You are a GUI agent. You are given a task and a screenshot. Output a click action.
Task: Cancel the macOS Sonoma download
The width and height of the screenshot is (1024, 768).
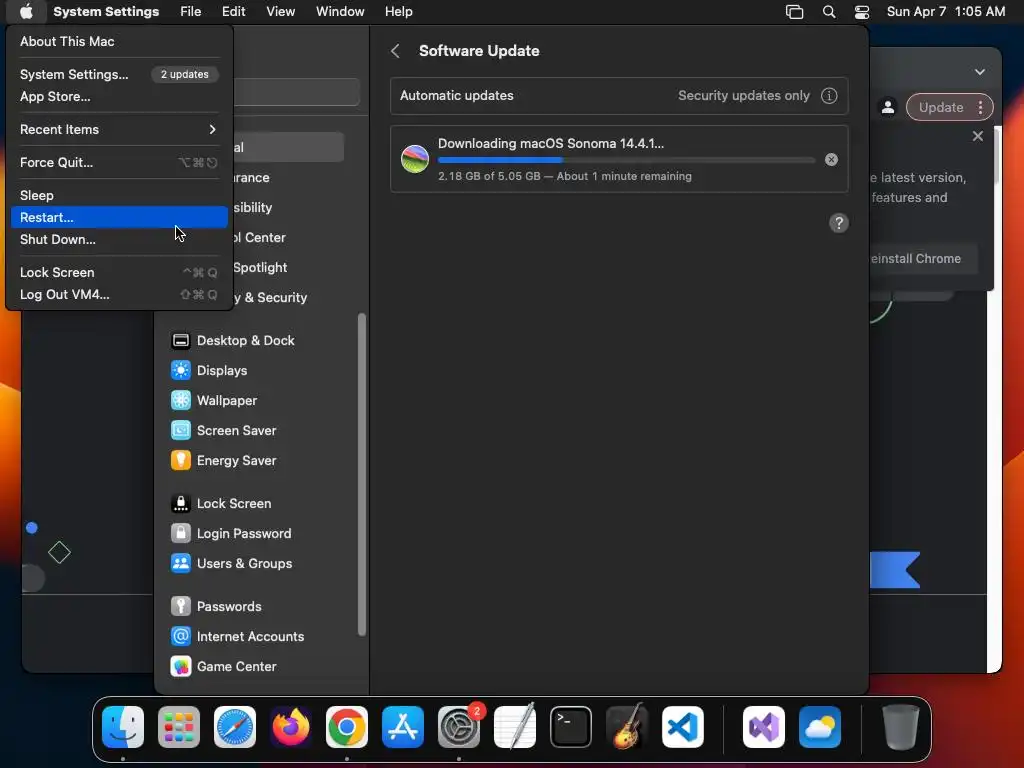[x=831, y=159]
